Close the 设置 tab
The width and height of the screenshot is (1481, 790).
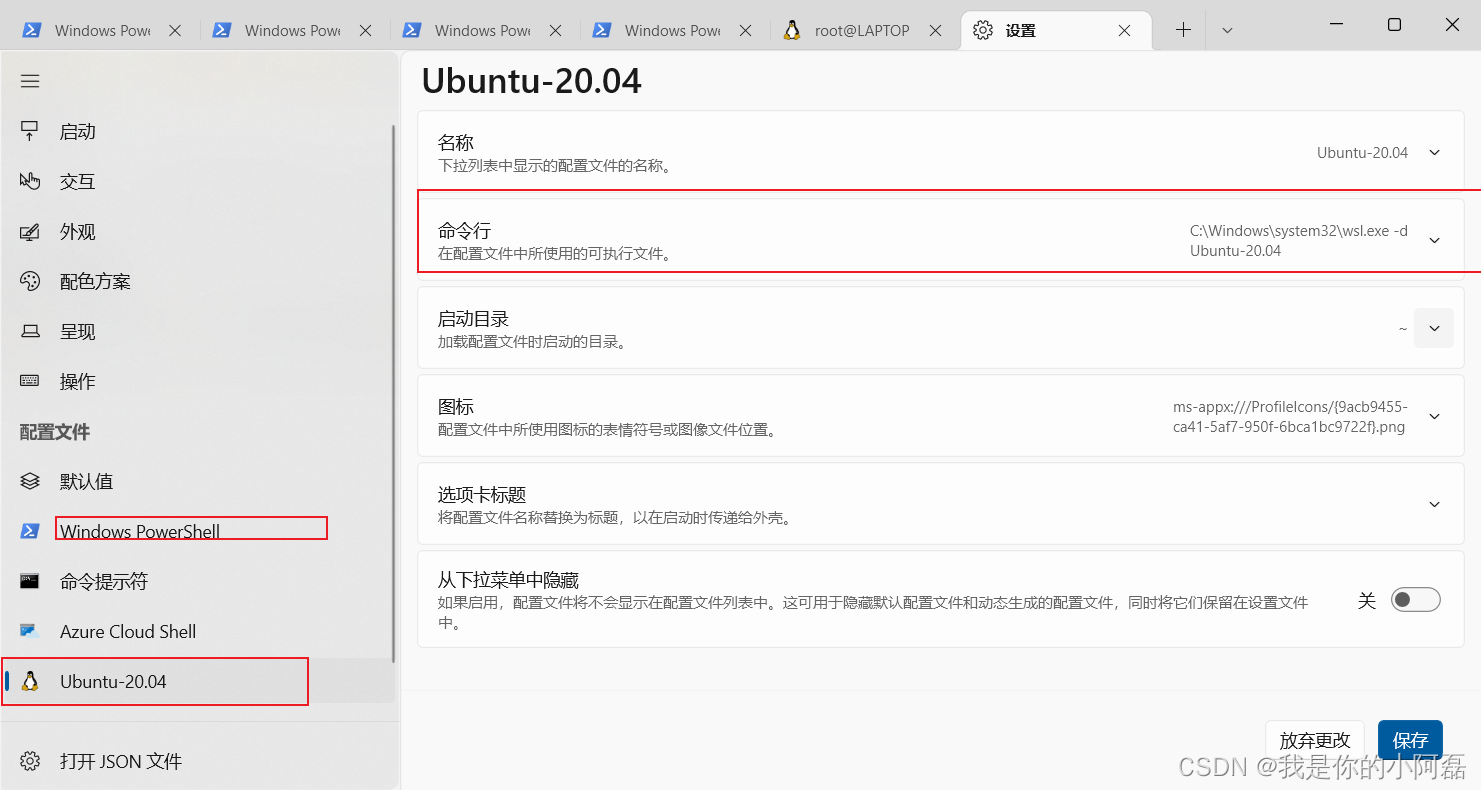(x=1124, y=31)
